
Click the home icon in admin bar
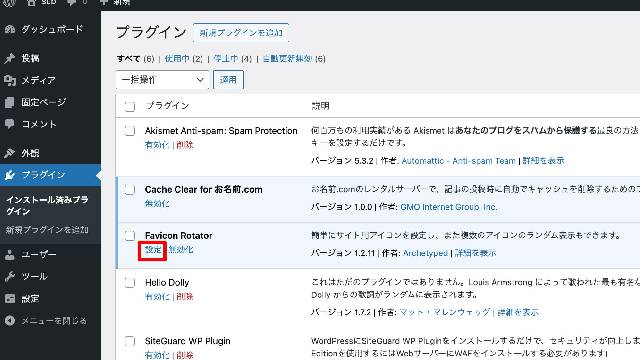[31, 2]
